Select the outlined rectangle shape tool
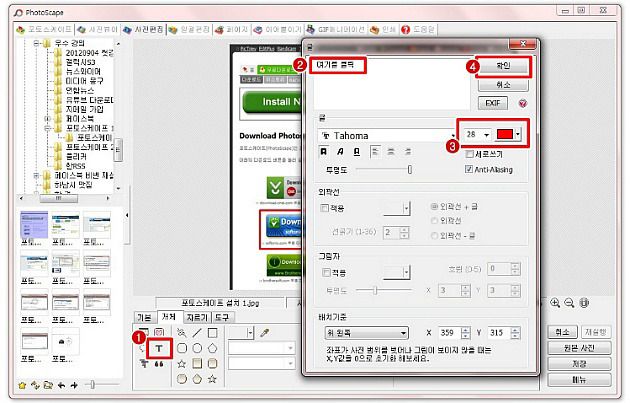This screenshot has width=630, height=403. tap(213, 333)
